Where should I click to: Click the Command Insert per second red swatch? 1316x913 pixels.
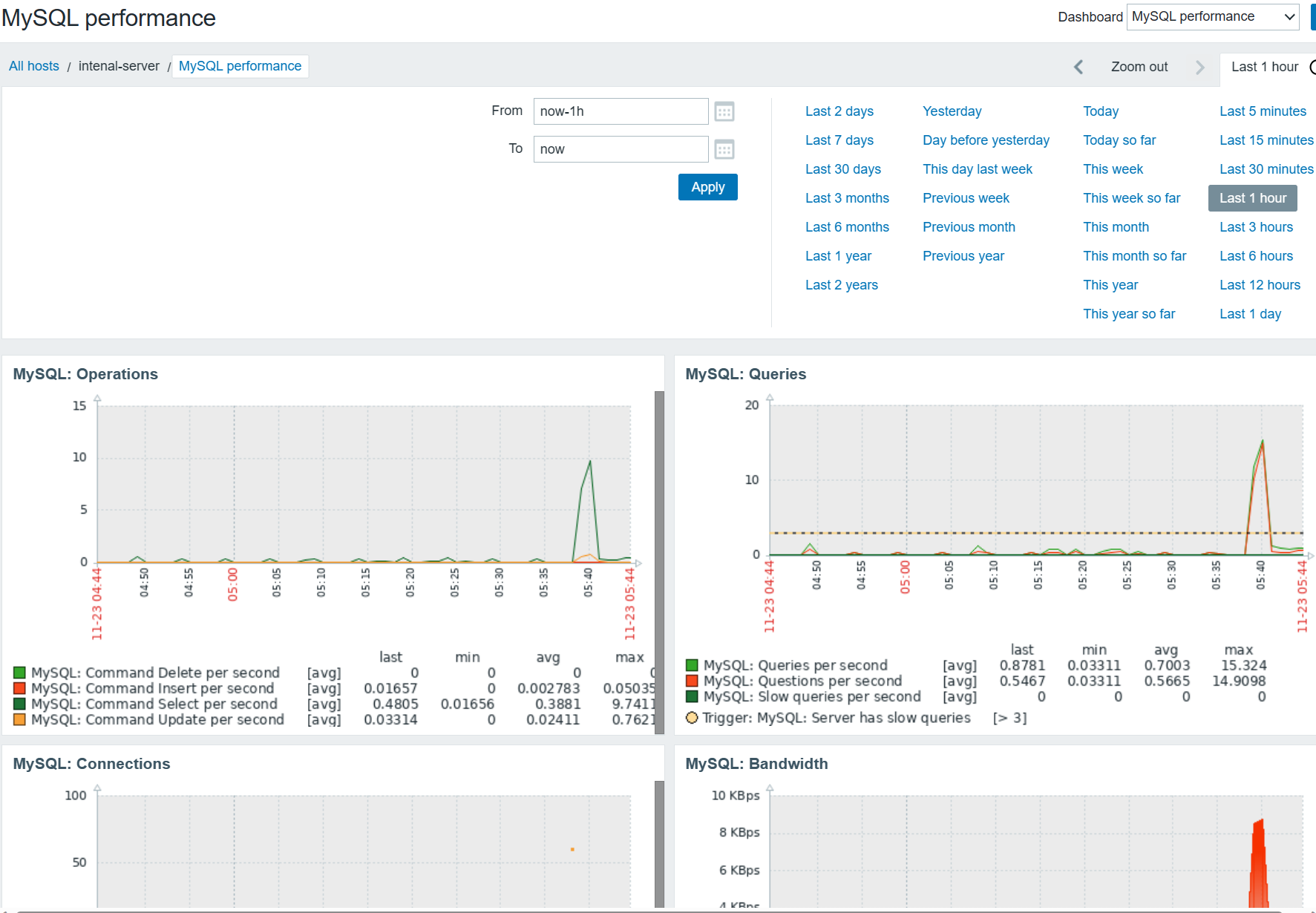pyautogui.click(x=19, y=688)
